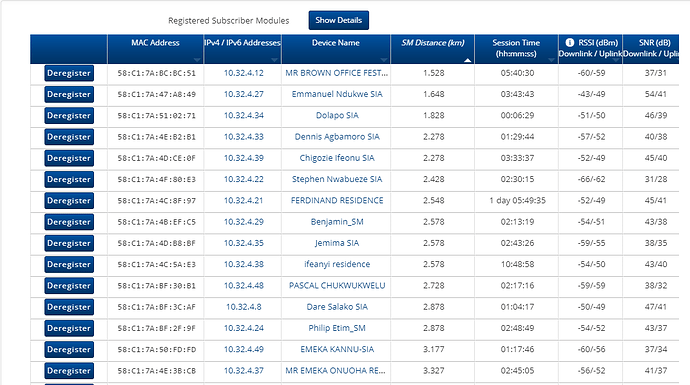Deregister PASCAL CHUKWUKWELU module
690x385 pixels.
click(x=69, y=286)
